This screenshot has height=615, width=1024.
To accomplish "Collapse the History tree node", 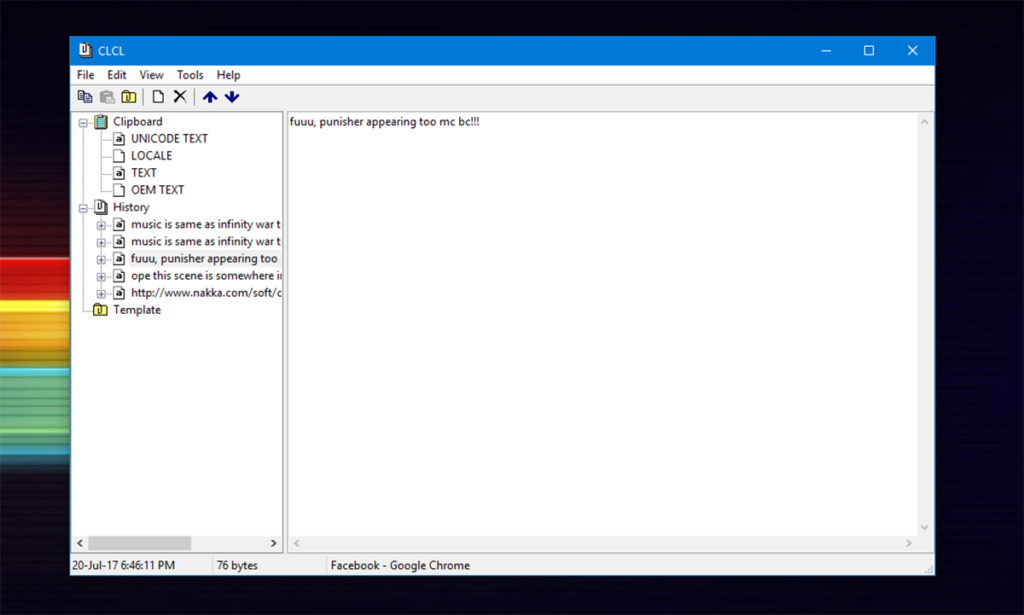I will click(84, 207).
